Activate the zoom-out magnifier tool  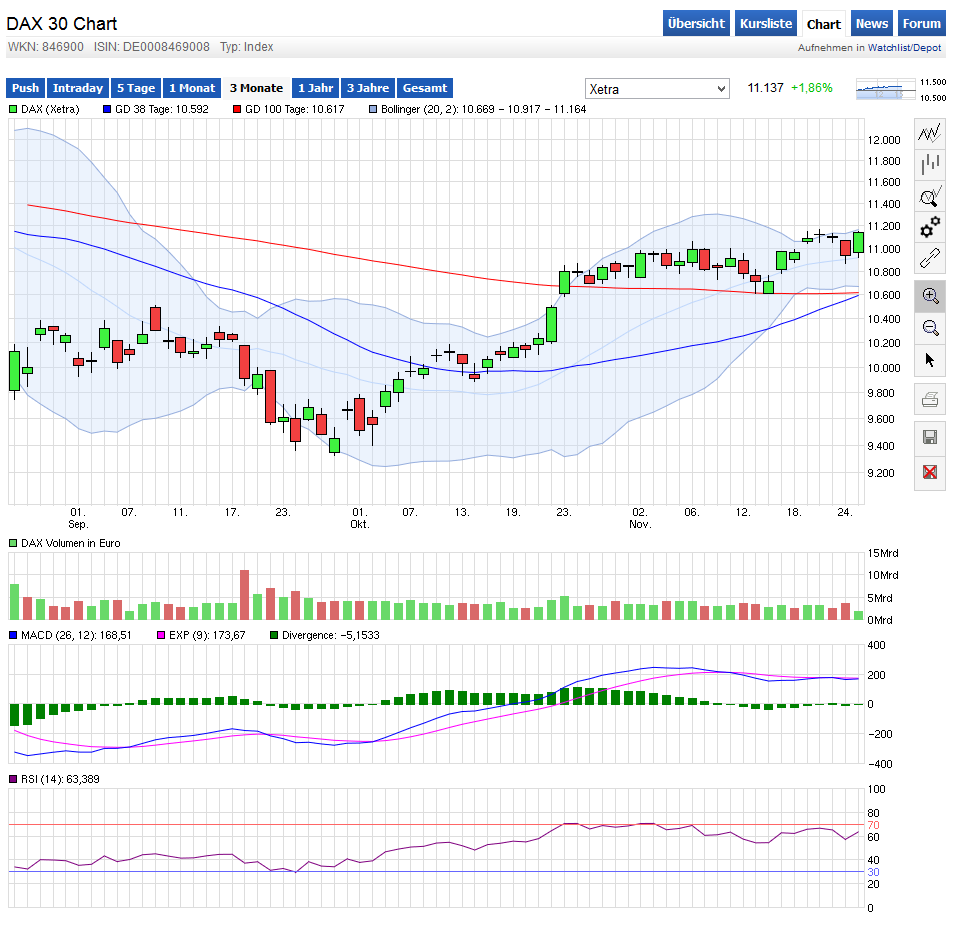click(930, 328)
